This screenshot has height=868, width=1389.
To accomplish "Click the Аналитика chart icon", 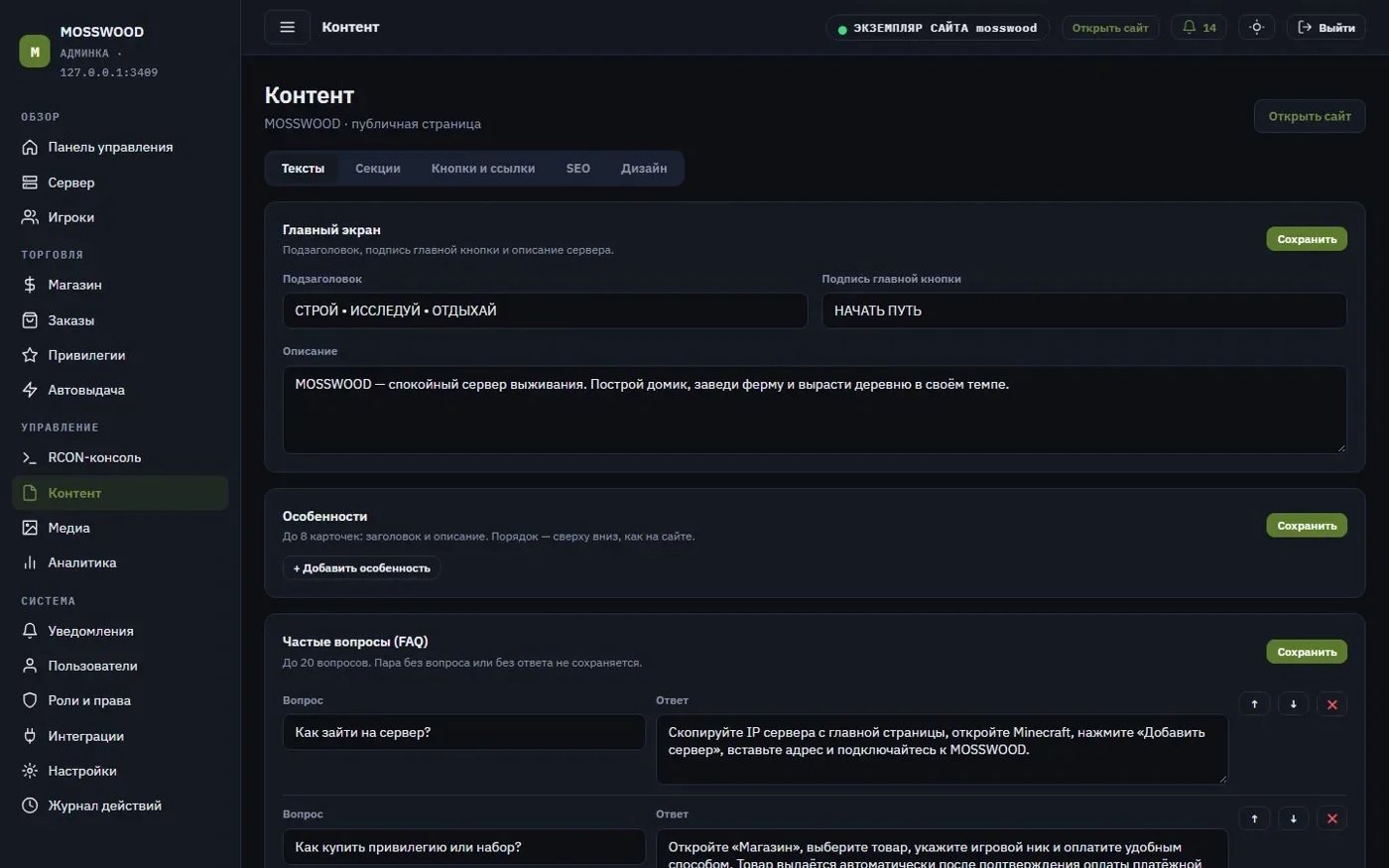I will click(30, 562).
